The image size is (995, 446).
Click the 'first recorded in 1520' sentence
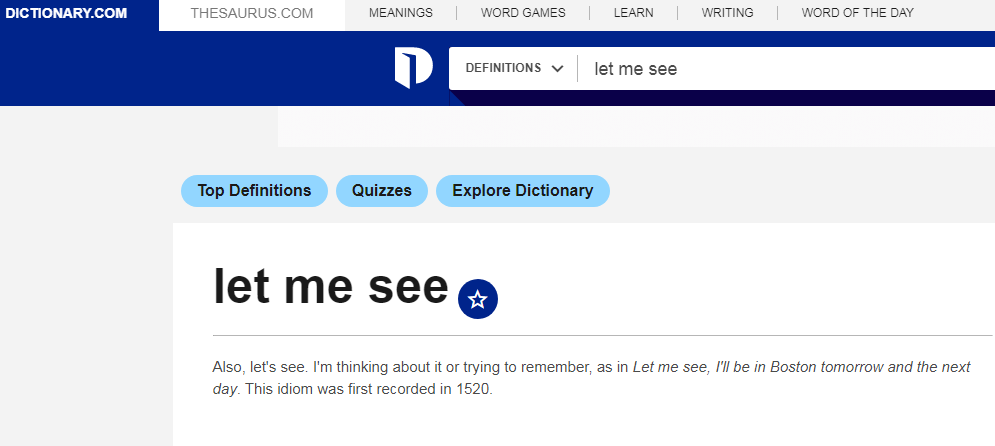point(369,389)
